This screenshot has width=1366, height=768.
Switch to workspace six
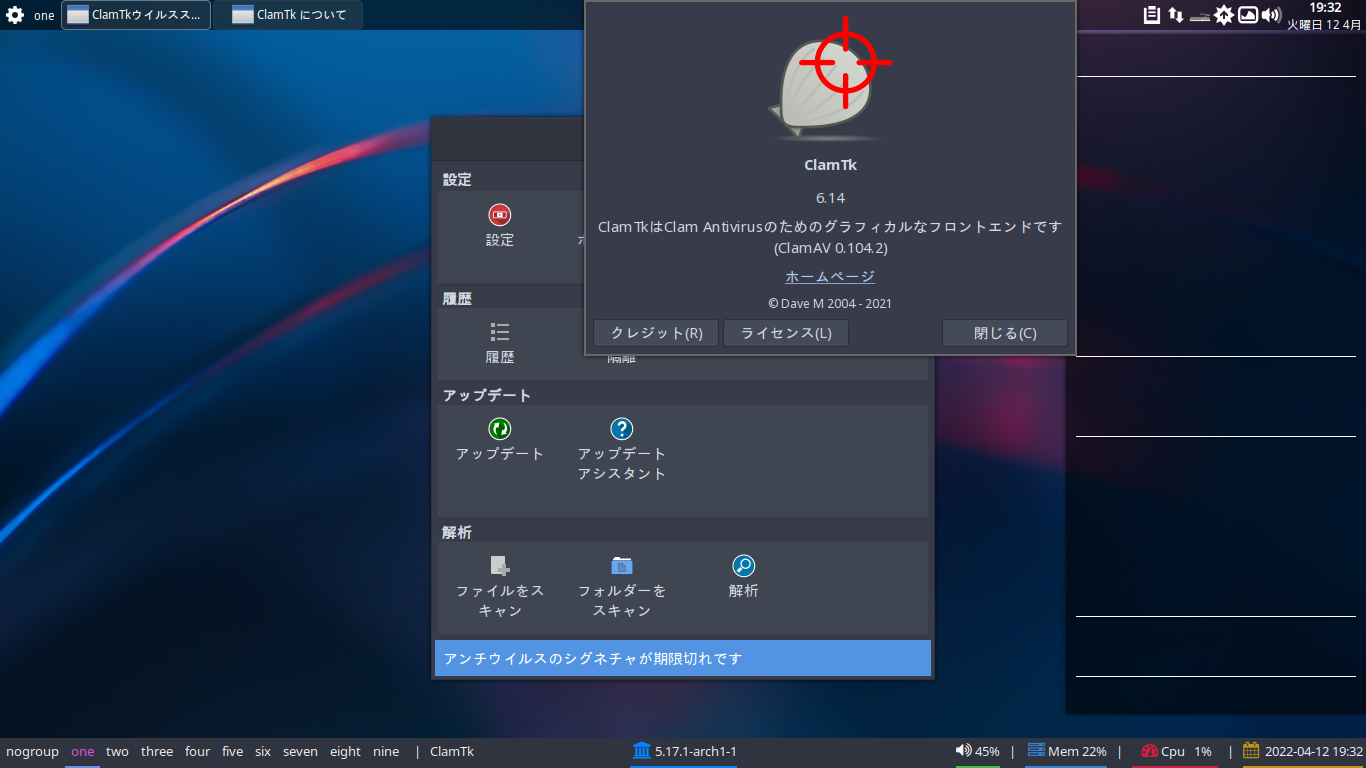click(263, 751)
